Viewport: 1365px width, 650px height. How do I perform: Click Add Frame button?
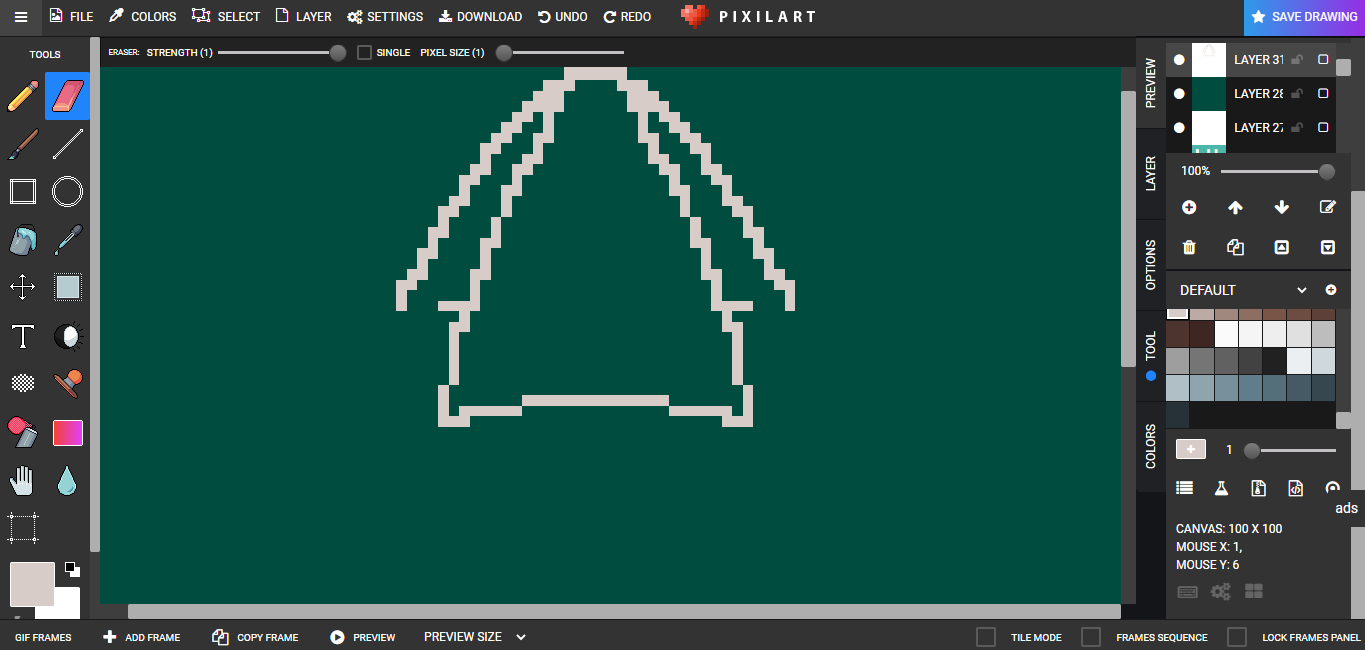[141, 637]
